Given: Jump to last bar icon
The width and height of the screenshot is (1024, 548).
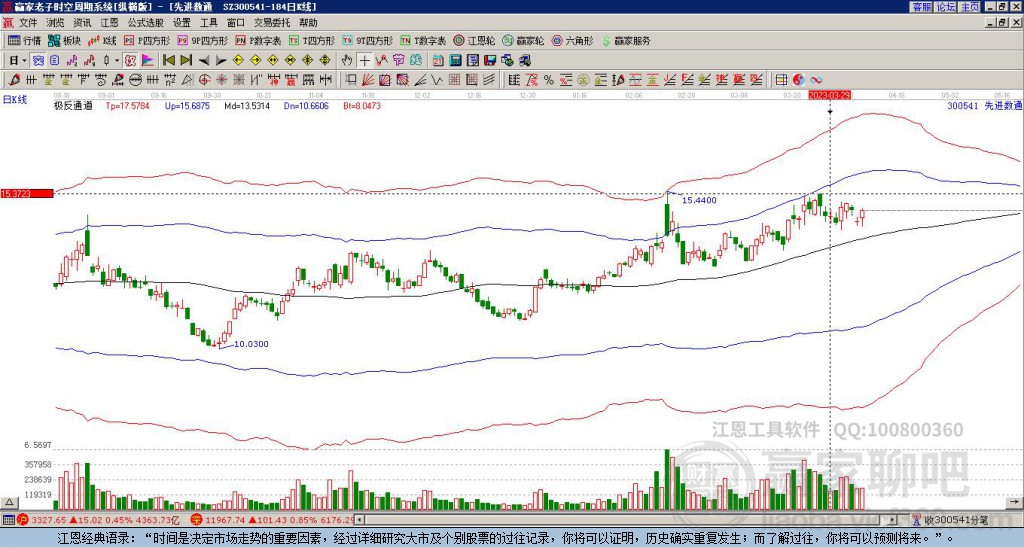Looking at the screenshot, I should 186,61.
